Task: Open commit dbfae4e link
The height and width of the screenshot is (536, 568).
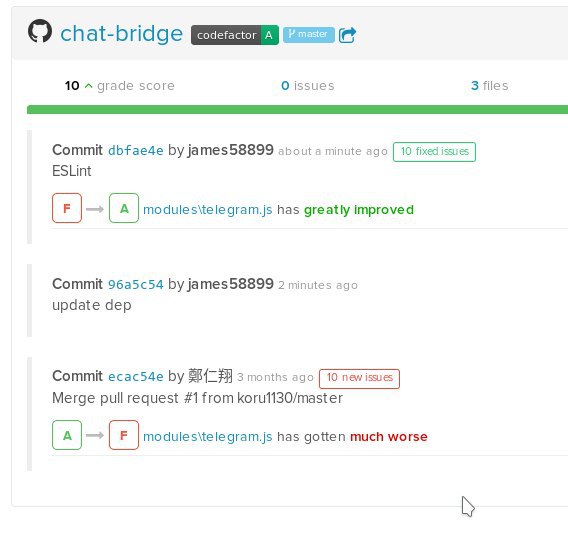Action: coord(136,150)
